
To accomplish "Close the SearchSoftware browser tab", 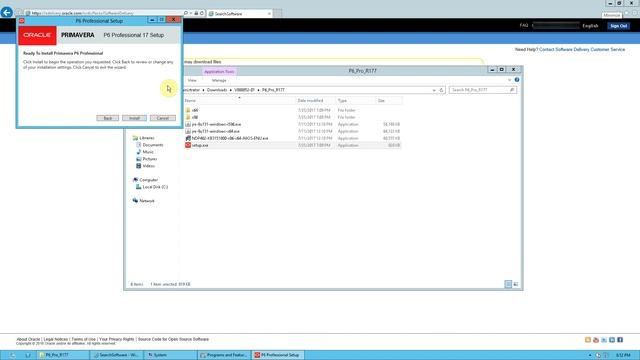I will tap(269, 13).
